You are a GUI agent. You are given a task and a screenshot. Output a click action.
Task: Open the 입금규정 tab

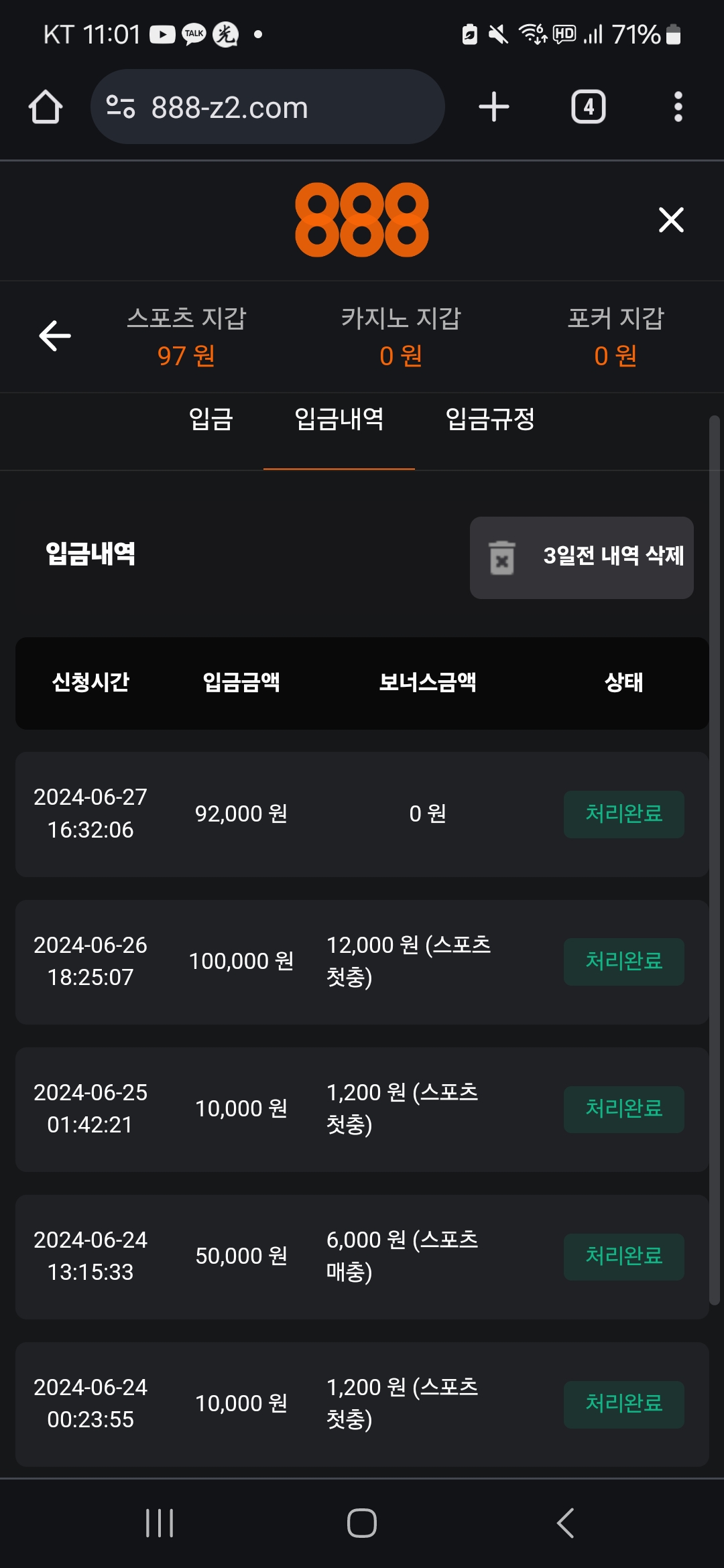[490, 419]
